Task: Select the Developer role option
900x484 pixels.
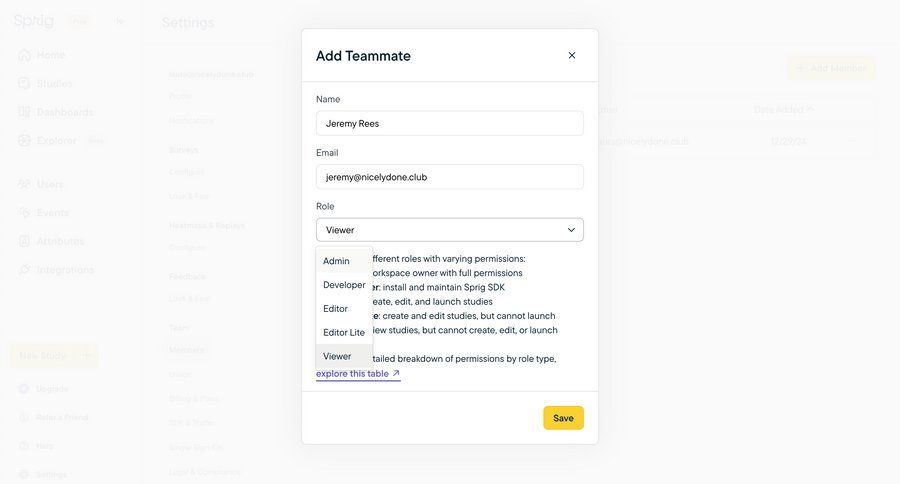Action: [x=344, y=285]
